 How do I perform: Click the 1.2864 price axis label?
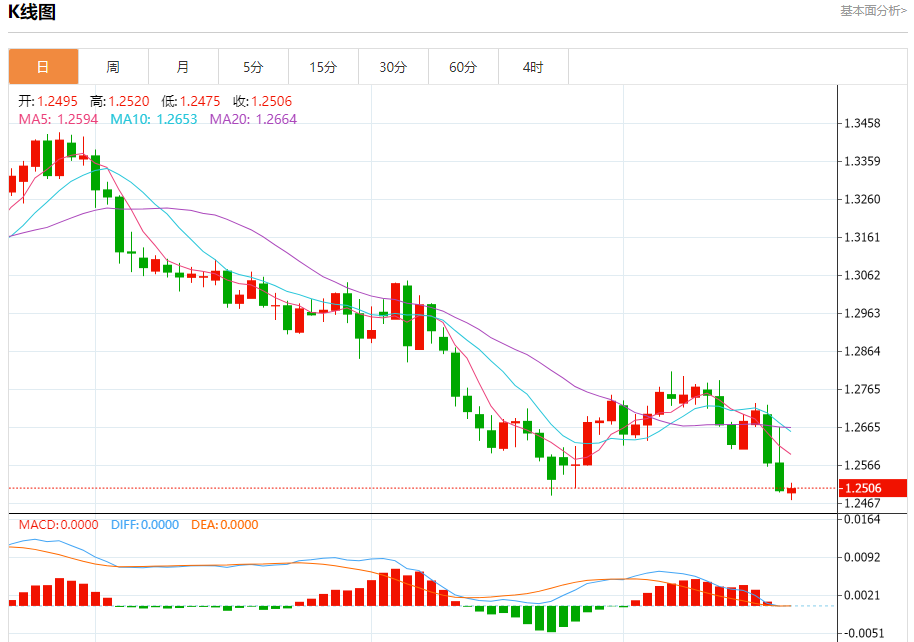(862, 351)
